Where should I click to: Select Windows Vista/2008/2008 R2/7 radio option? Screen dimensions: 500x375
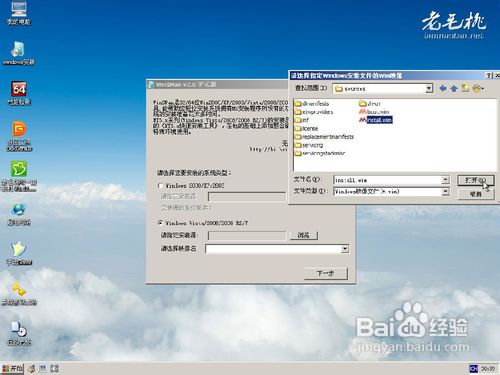tap(161, 223)
